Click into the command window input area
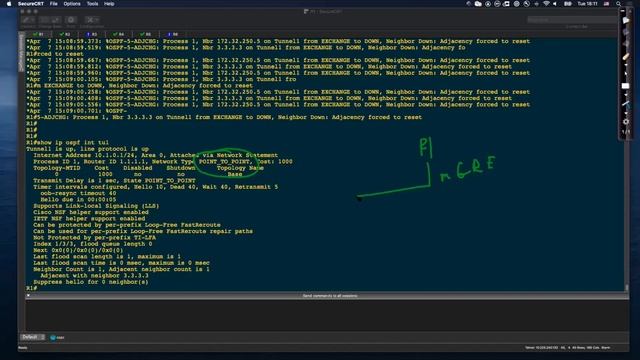640x360 pixels. pos(327,315)
